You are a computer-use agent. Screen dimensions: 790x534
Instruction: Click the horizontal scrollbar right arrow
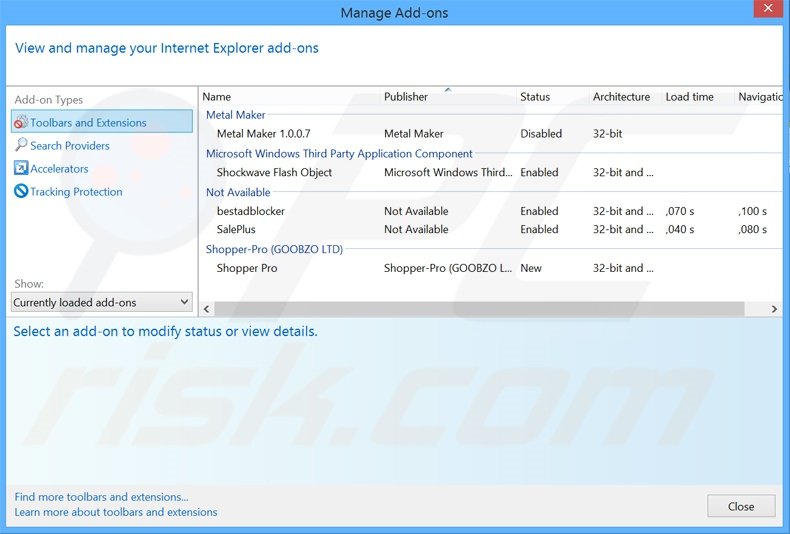click(774, 309)
